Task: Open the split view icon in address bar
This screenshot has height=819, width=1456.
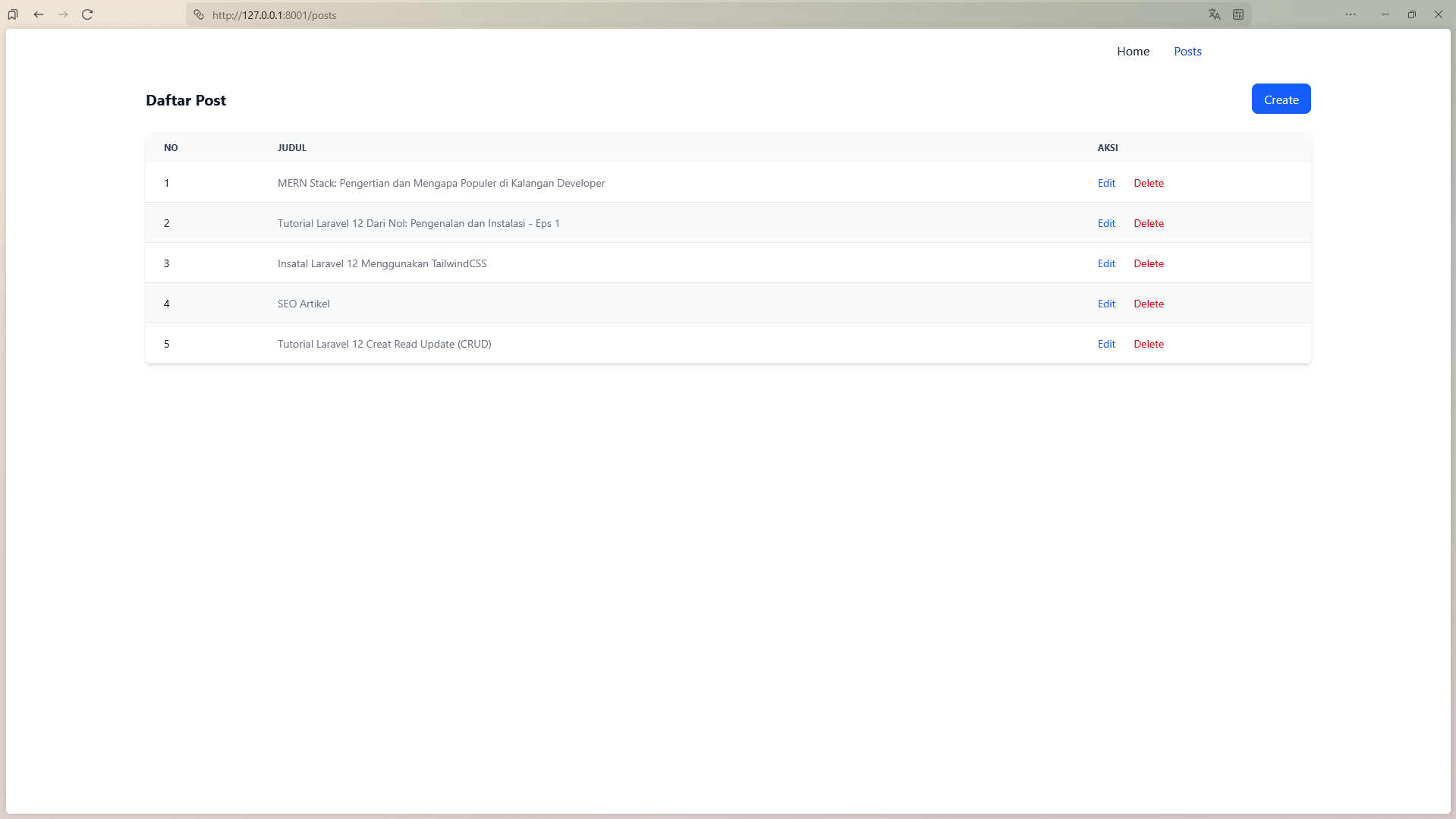Action: click(1238, 14)
